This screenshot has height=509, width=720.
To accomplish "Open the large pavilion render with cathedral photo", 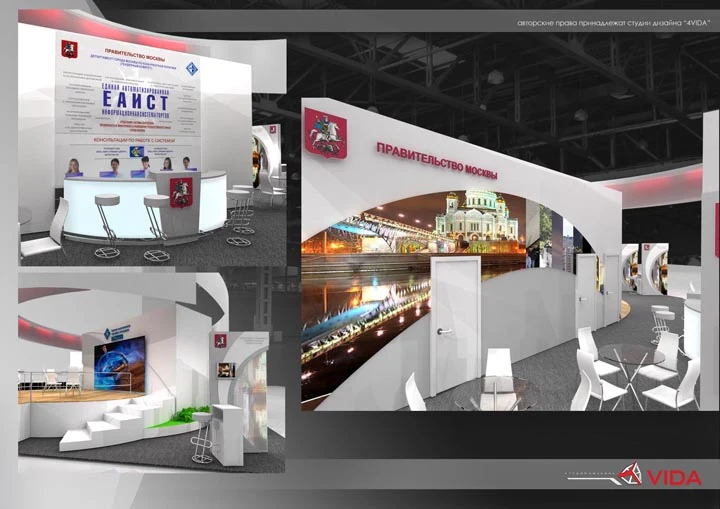I will 510,254.
